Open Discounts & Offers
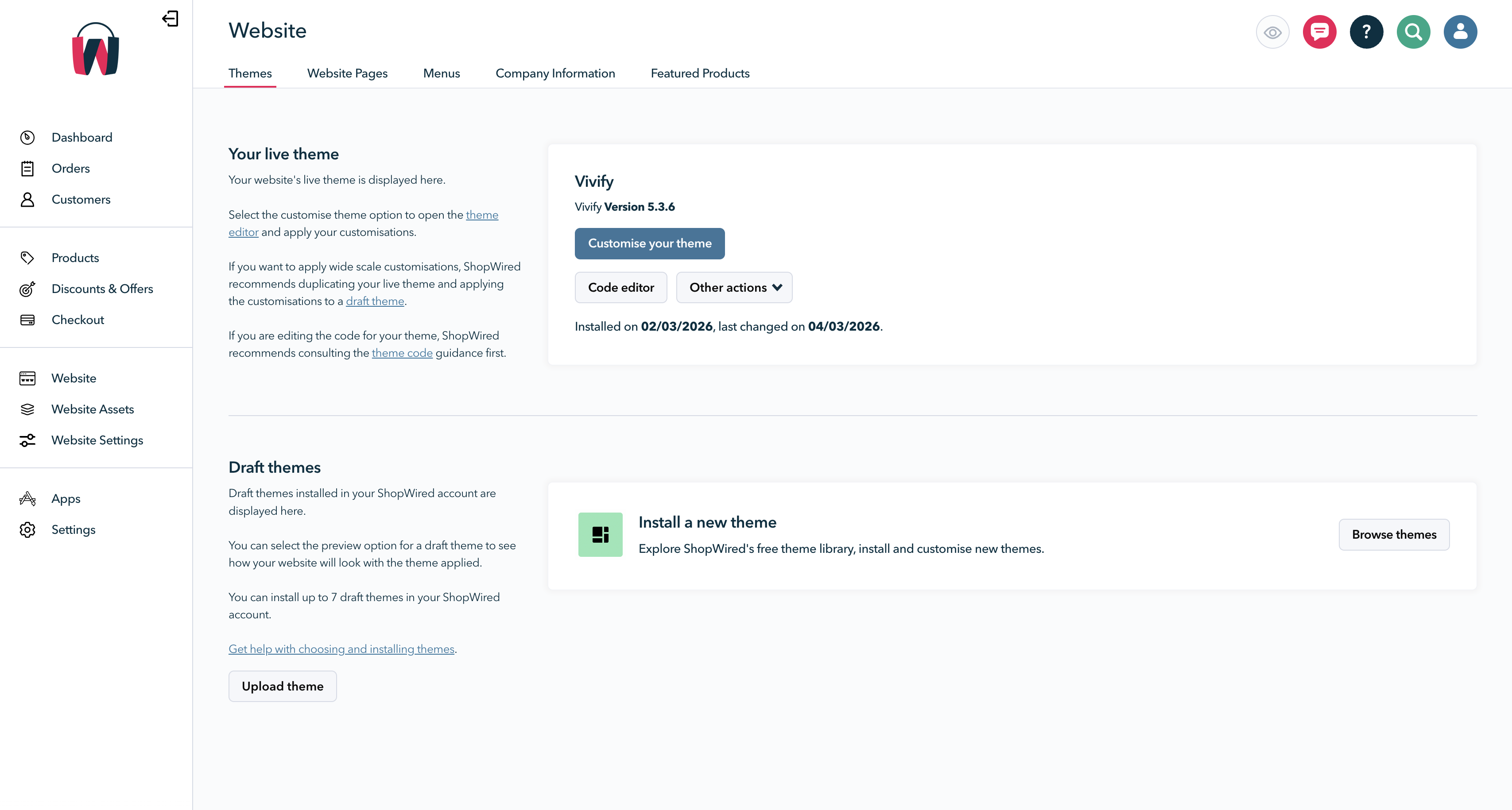 coord(102,289)
